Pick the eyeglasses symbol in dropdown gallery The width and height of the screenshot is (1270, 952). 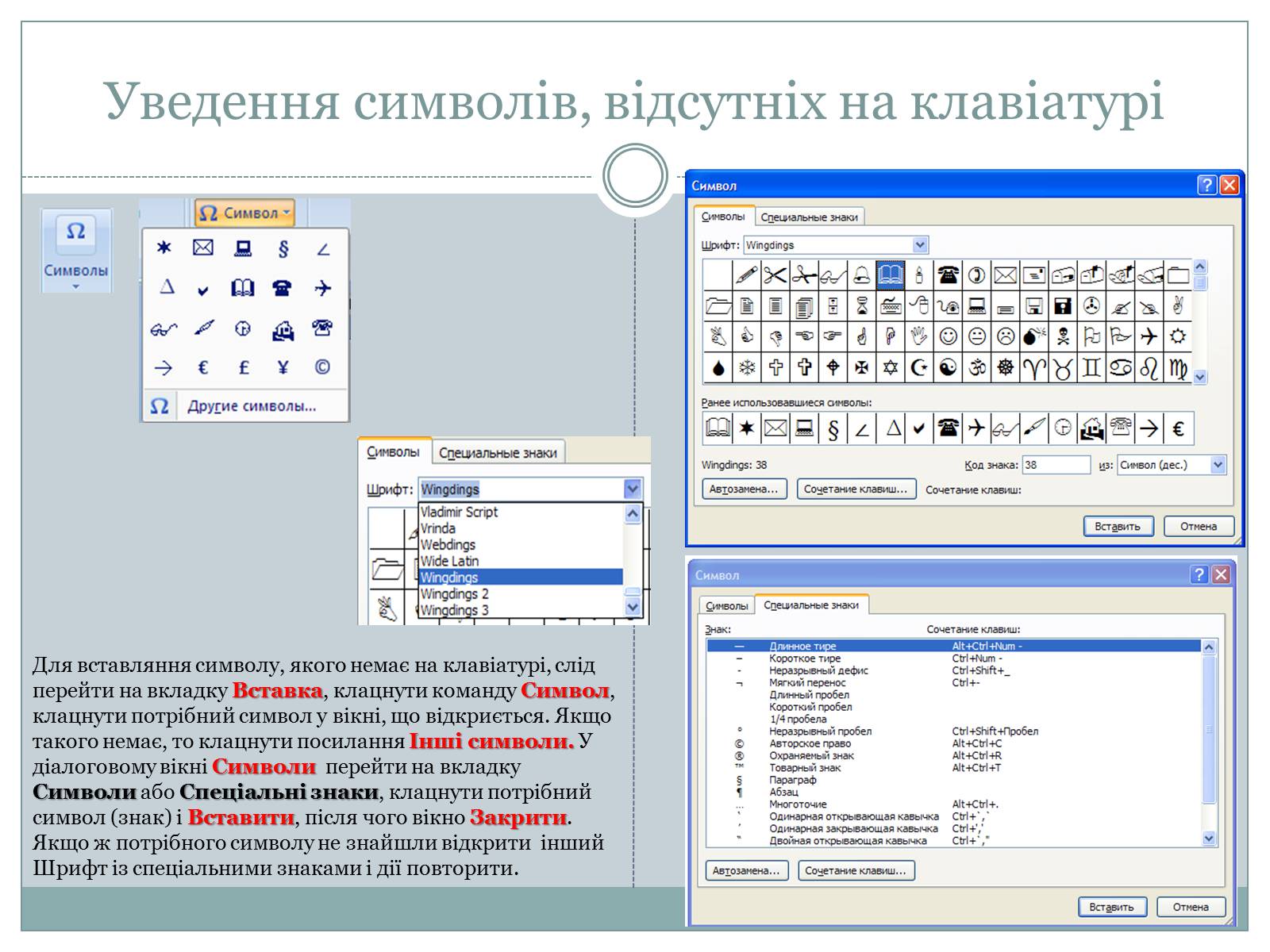point(164,328)
